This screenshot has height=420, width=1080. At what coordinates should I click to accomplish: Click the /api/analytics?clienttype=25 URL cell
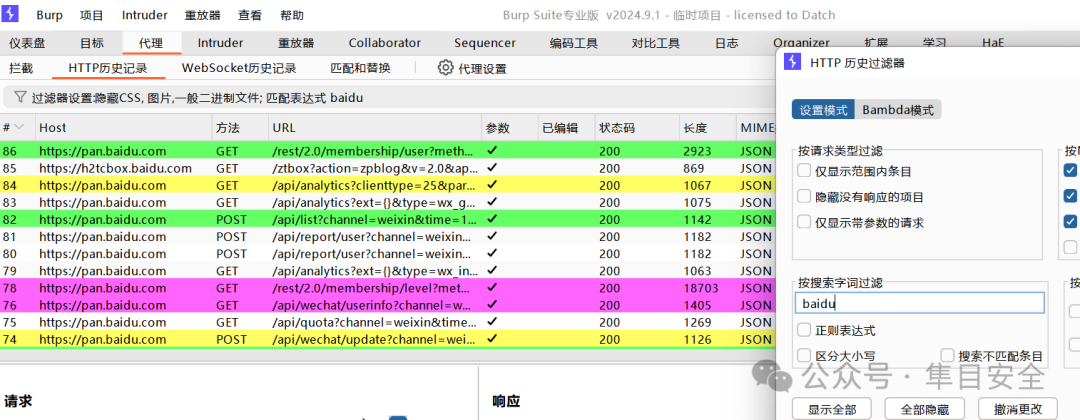click(x=373, y=185)
